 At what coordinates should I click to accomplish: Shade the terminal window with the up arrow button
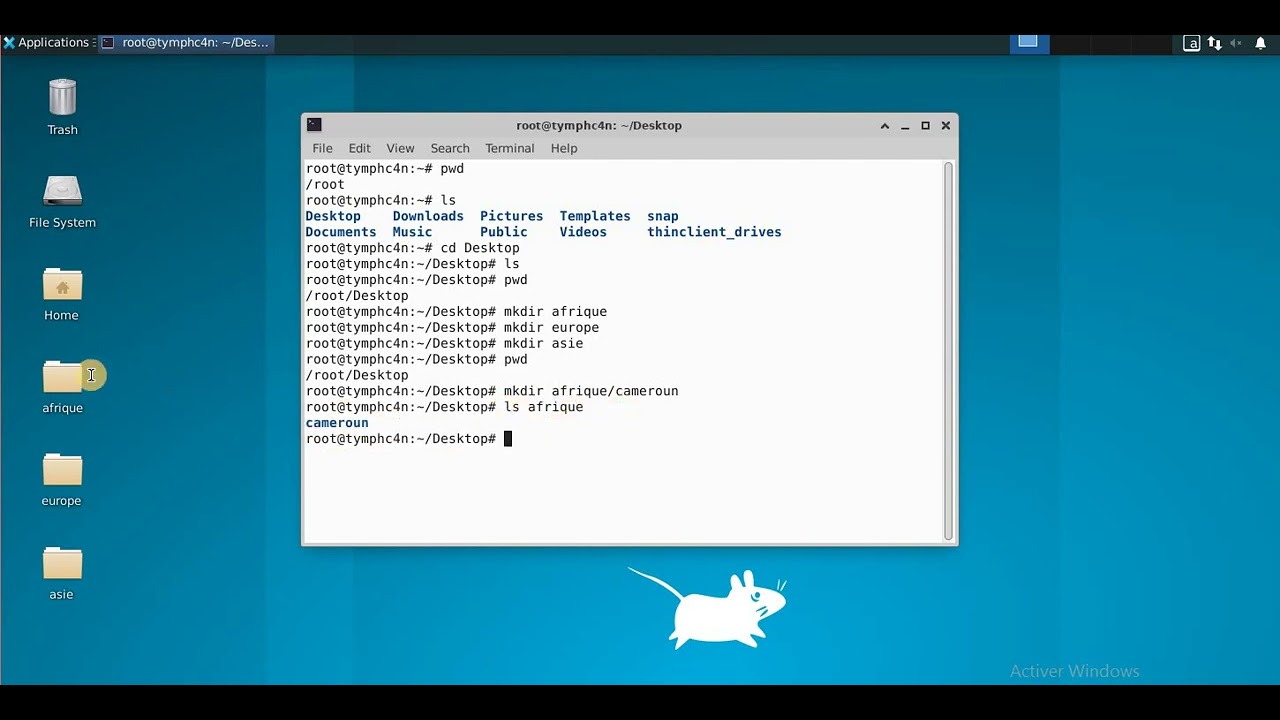[885, 126]
